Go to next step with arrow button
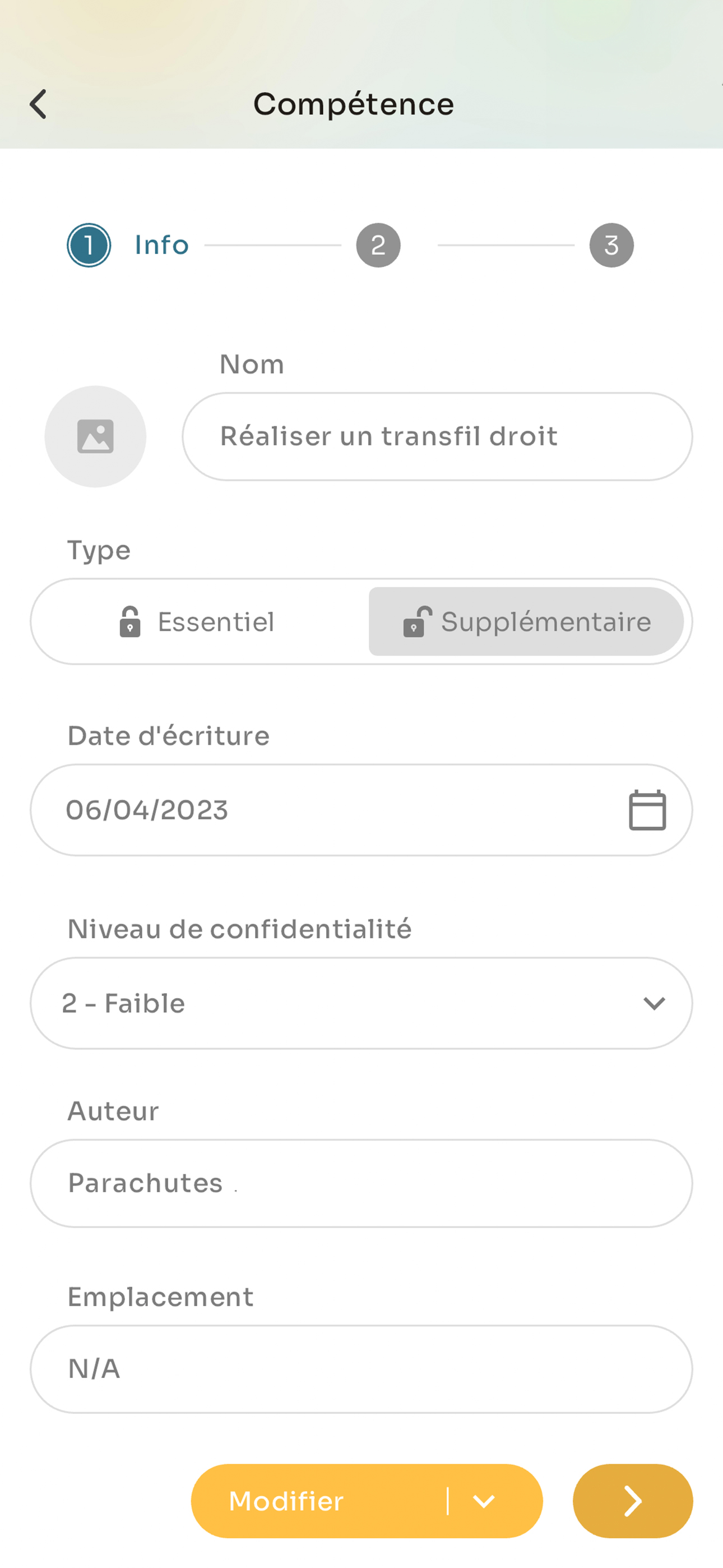This screenshot has width=723, height=1568. tap(632, 1501)
